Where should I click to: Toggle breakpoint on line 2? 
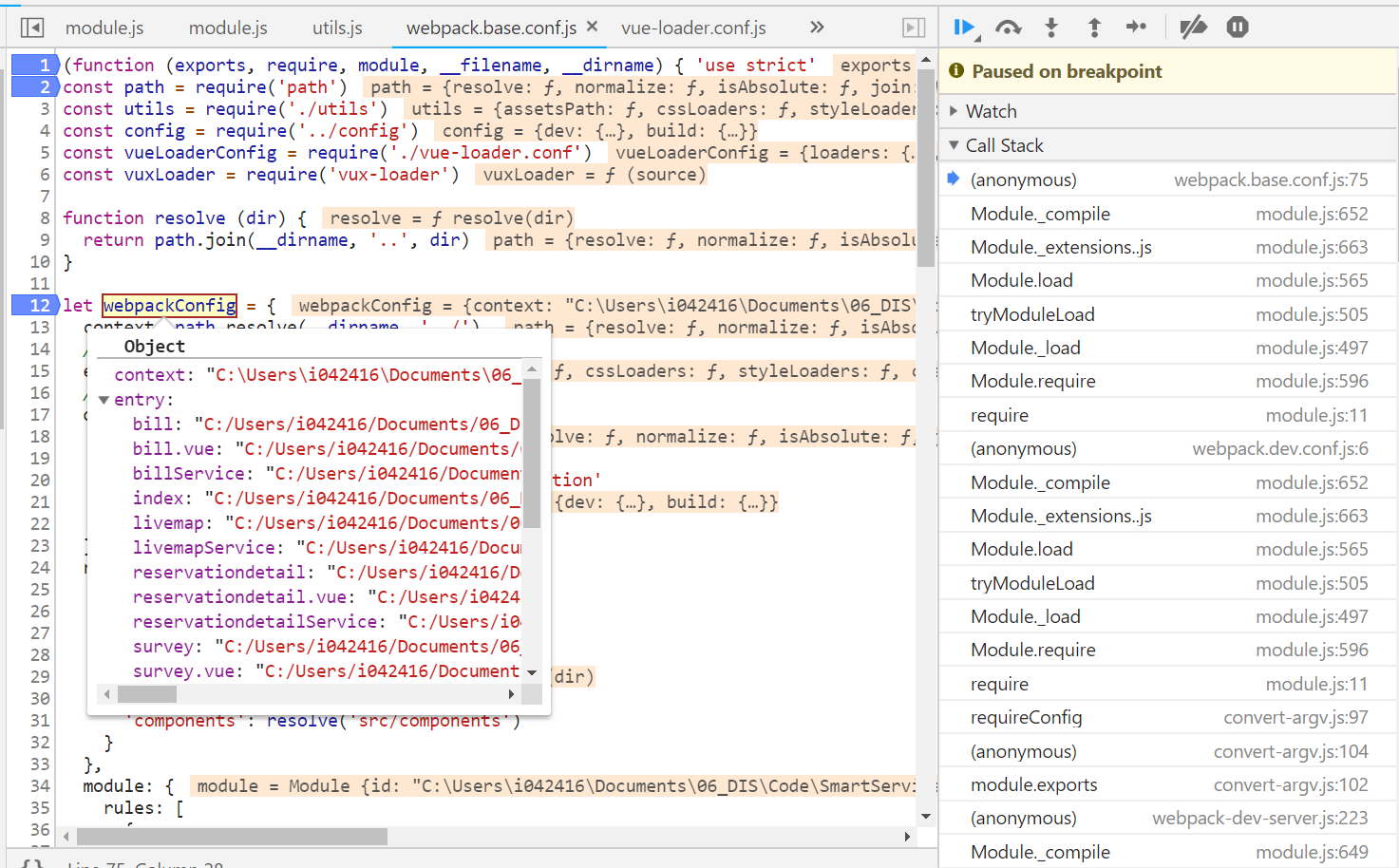[34, 86]
